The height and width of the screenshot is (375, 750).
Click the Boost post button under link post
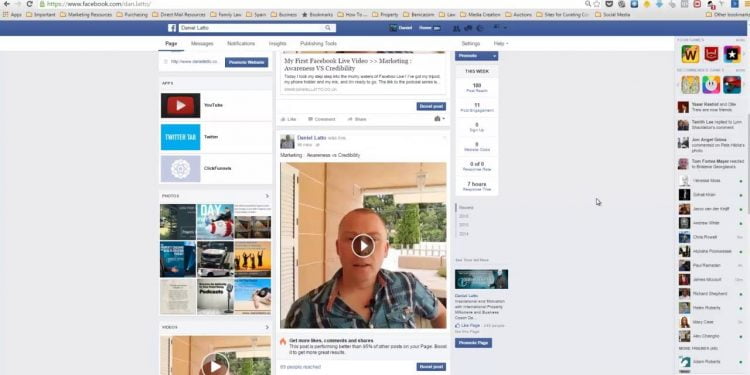point(431,106)
